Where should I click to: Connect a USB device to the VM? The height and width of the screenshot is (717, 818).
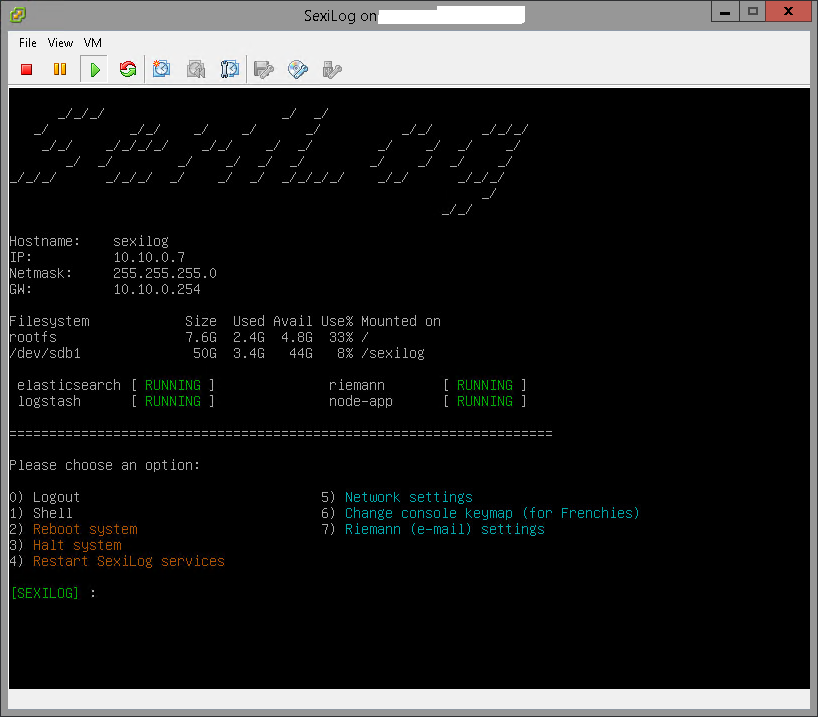[x=332, y=69]
